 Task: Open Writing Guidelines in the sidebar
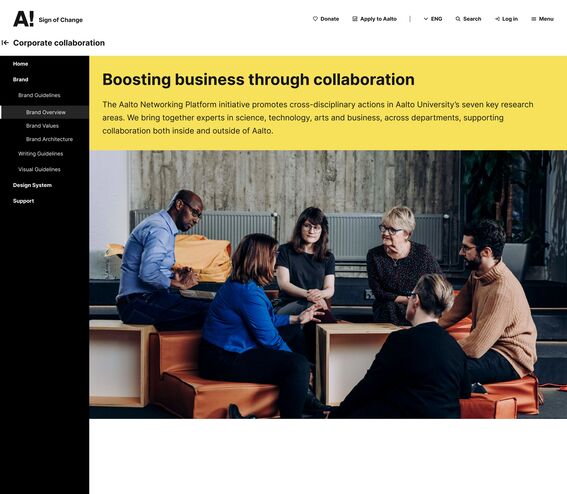coord(40,154)
